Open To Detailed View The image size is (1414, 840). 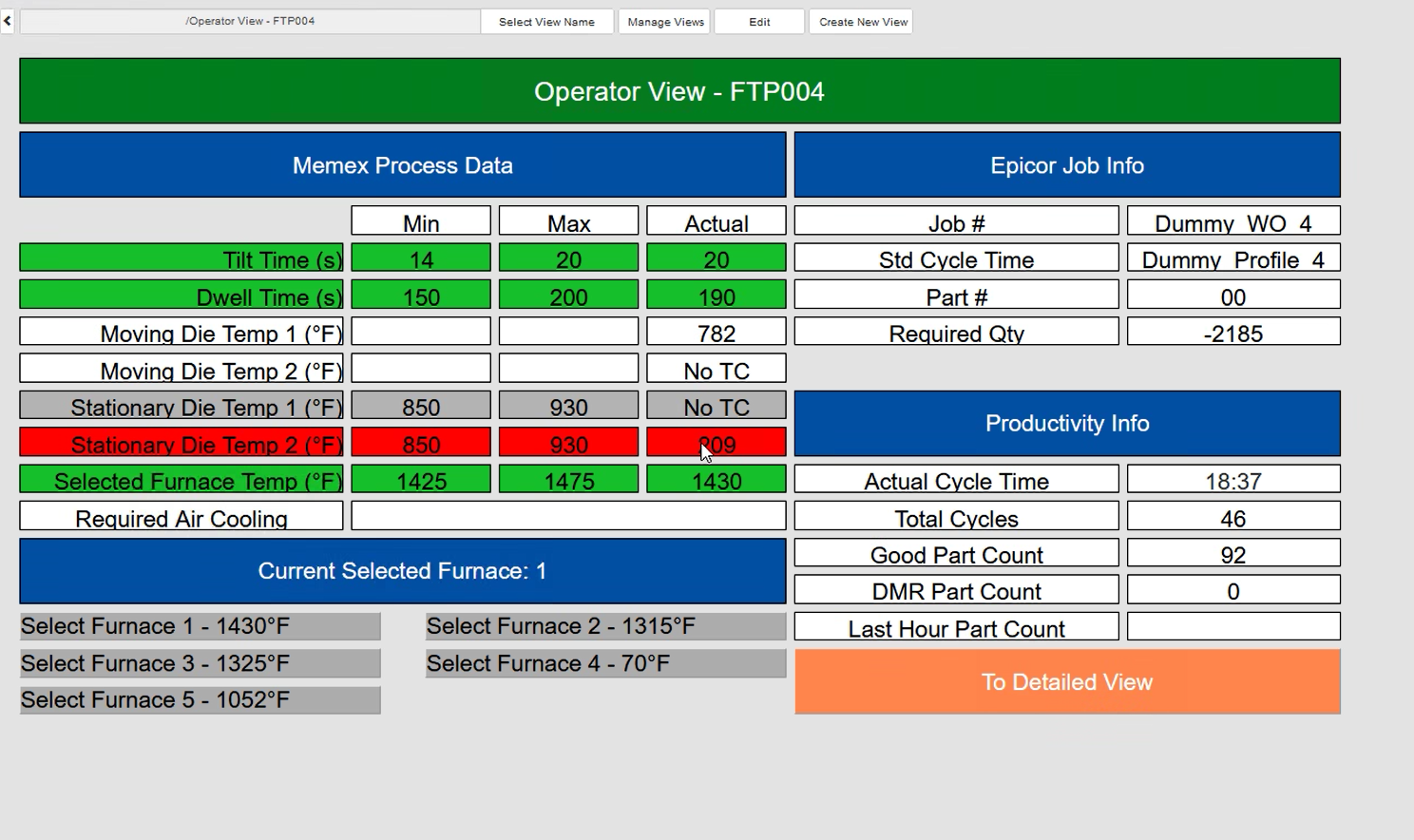(1066, 681)
